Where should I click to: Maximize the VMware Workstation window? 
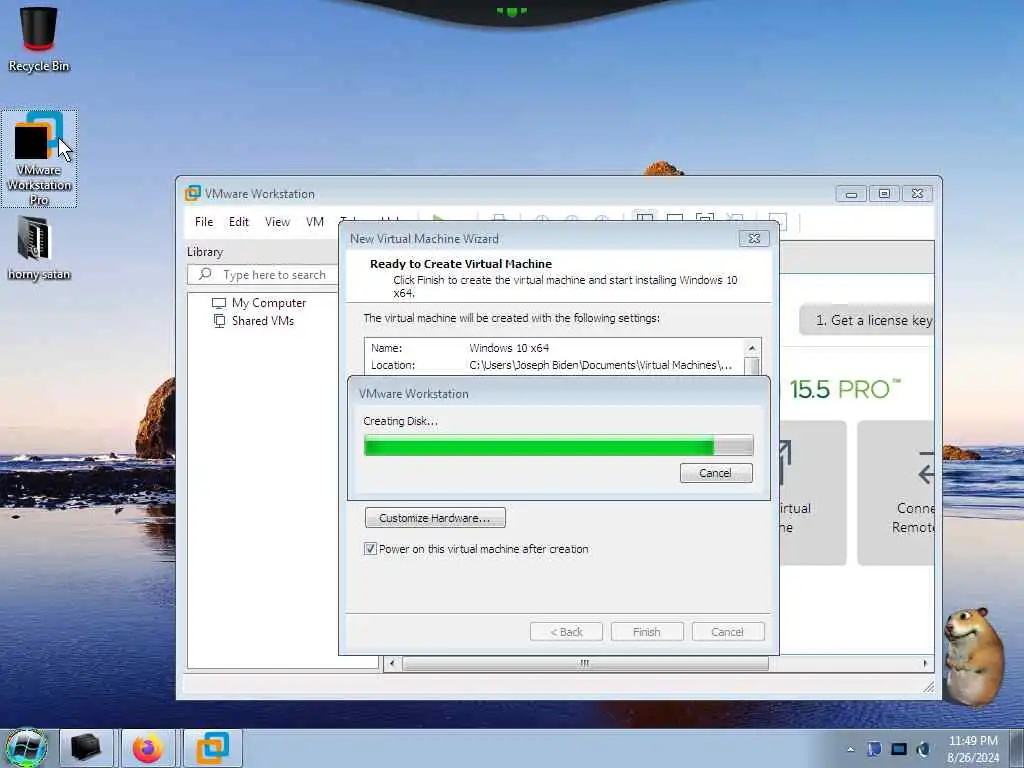tap(884, 194)
